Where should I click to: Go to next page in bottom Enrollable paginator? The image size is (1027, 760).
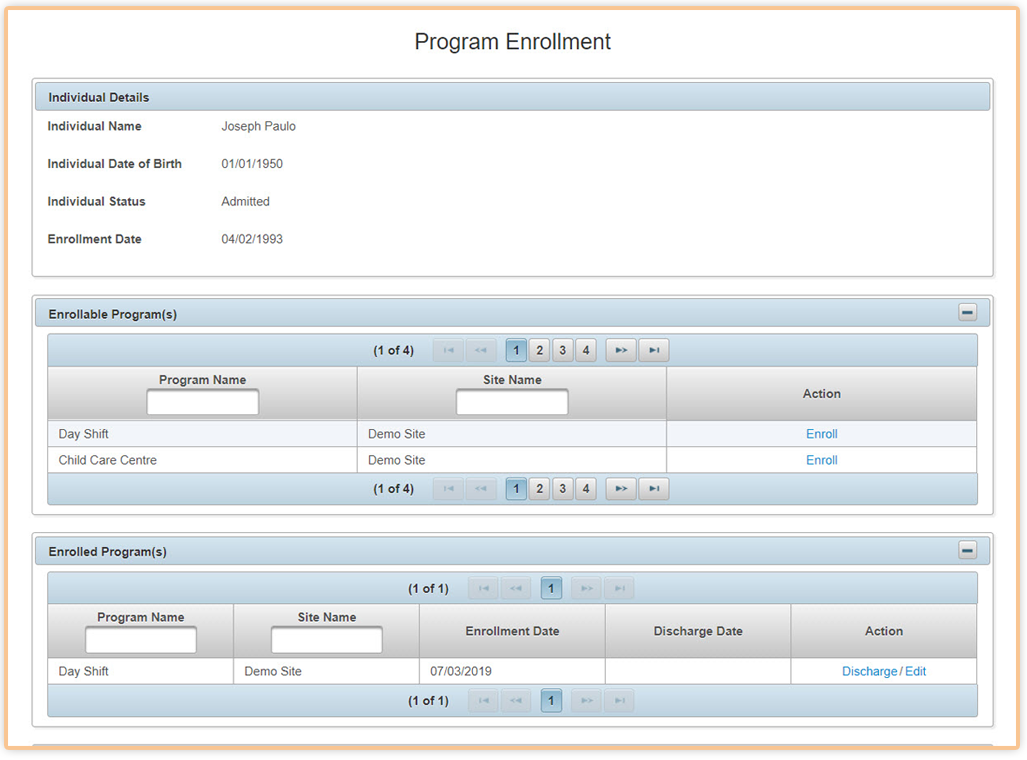(x=621, y=488)
